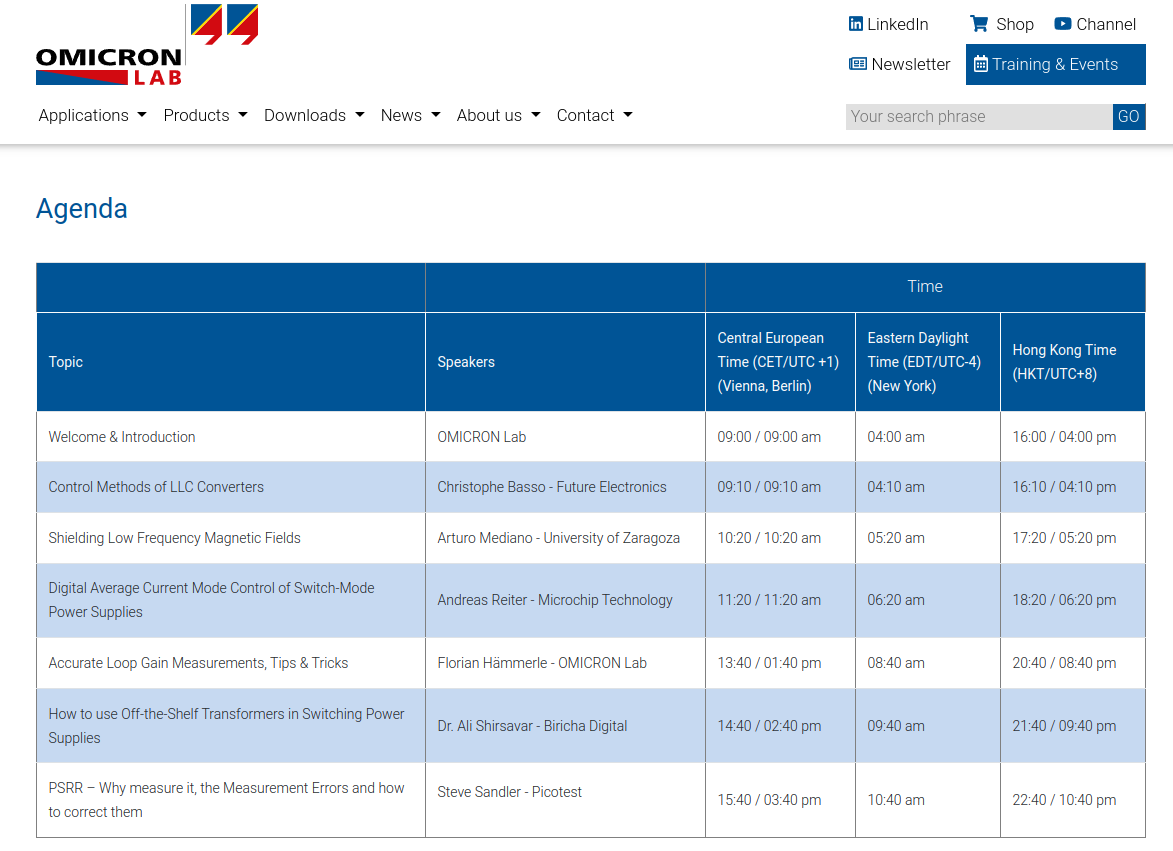Select Off-the-Shelf Transformers topic

tap(227, 725)
